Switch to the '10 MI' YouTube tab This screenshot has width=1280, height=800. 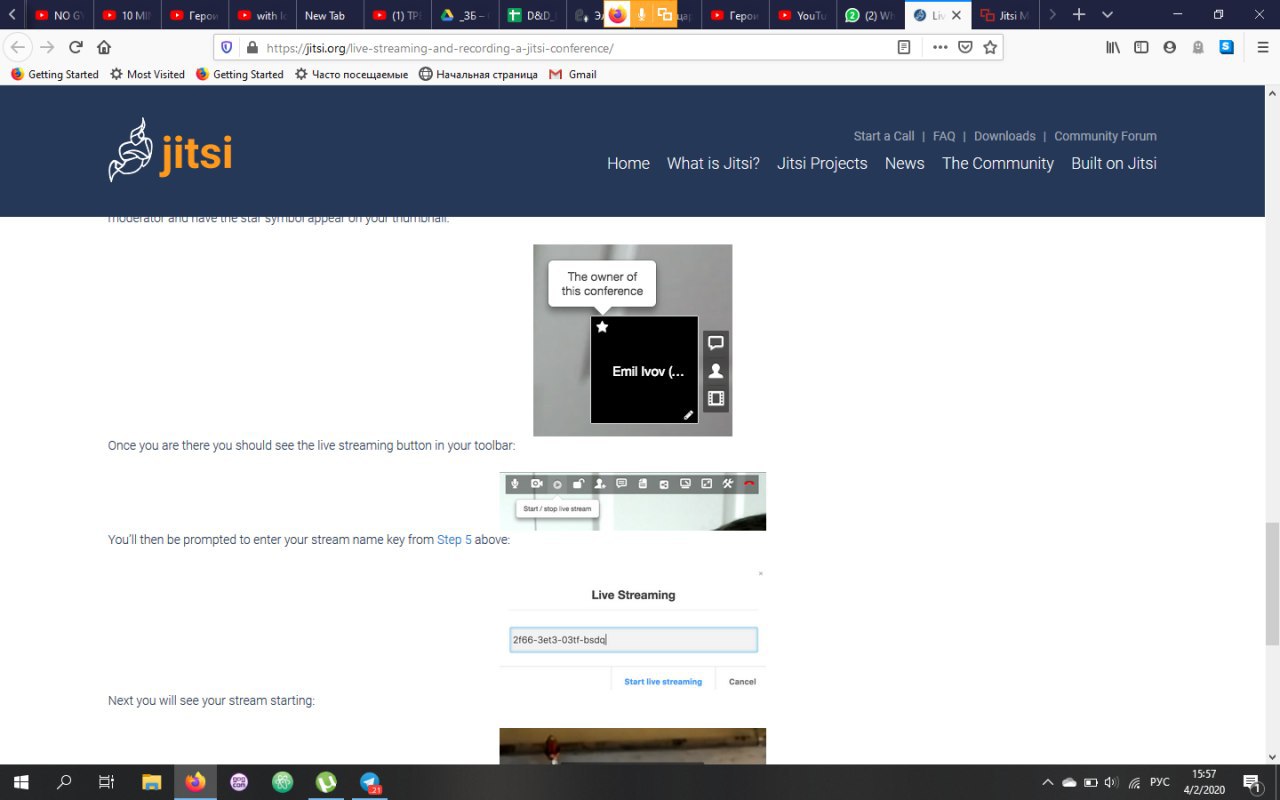tap(127, 15)
